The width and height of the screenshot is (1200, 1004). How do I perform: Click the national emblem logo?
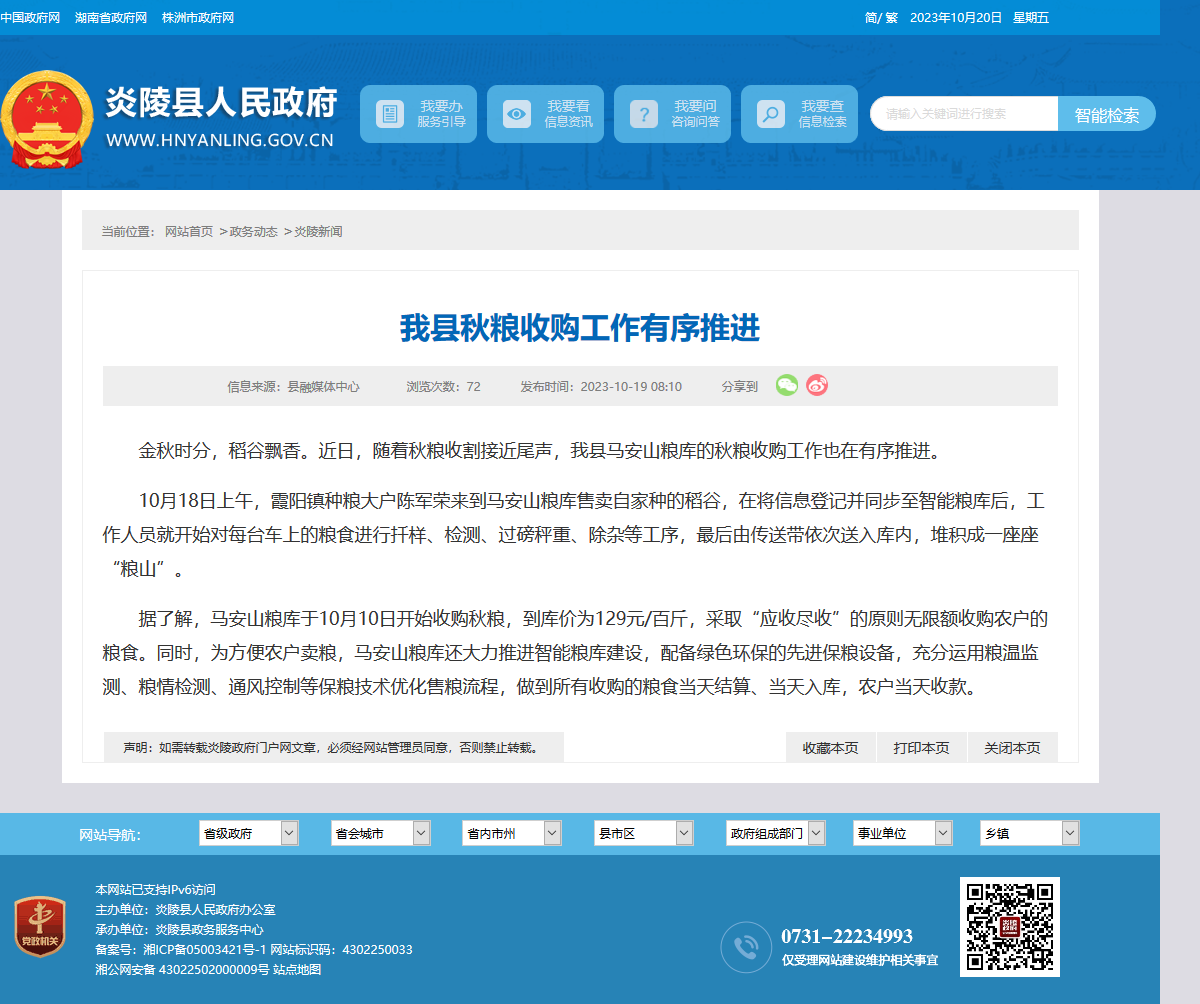[47, 120]
